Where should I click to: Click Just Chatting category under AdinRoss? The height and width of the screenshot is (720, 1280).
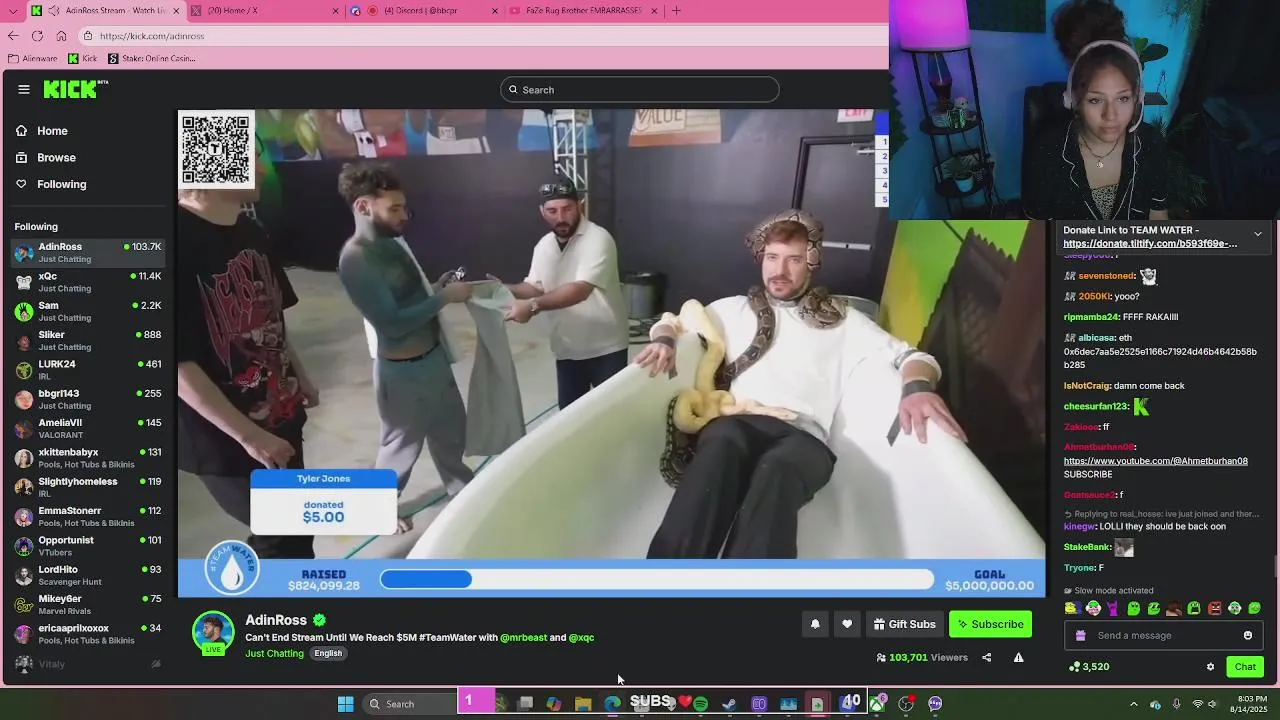click(x=274, y=653)
